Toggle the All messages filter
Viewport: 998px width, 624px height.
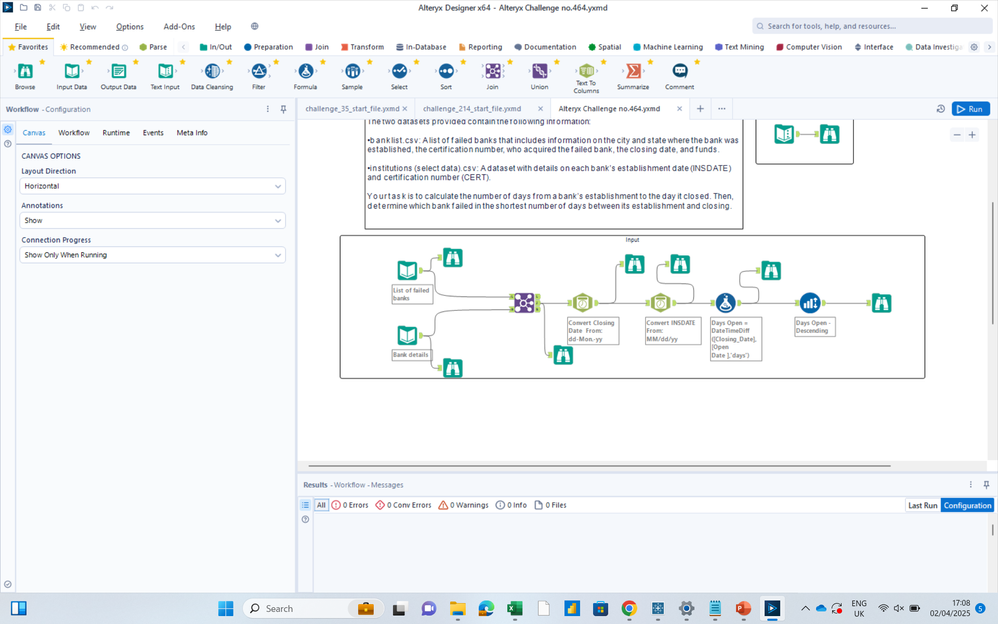(321, 505)
